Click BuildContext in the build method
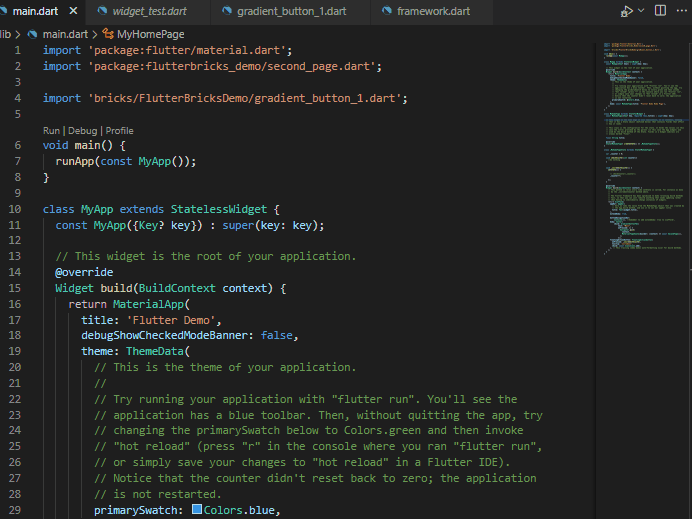692x519 pixels. tap(177, 289)
